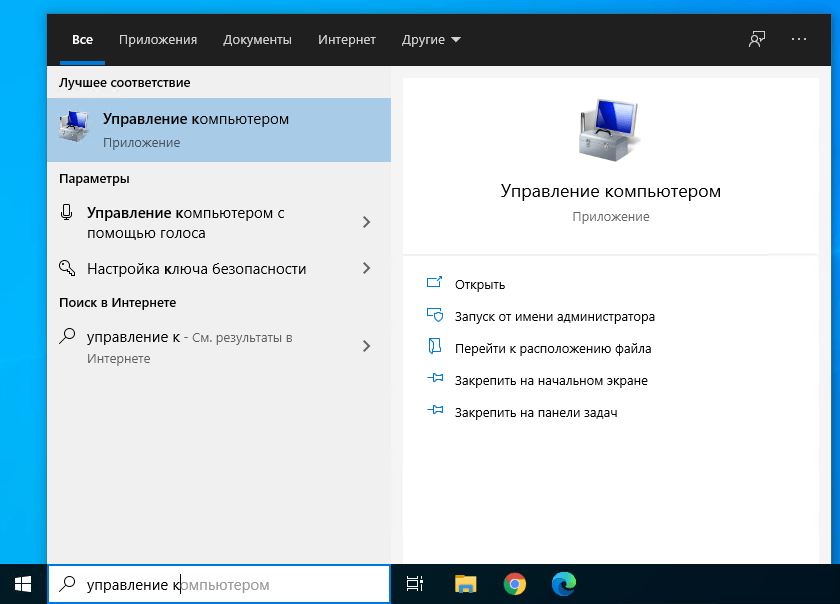Click the Параметры section header
Screen dimensions: 840x604
point(94,178)
